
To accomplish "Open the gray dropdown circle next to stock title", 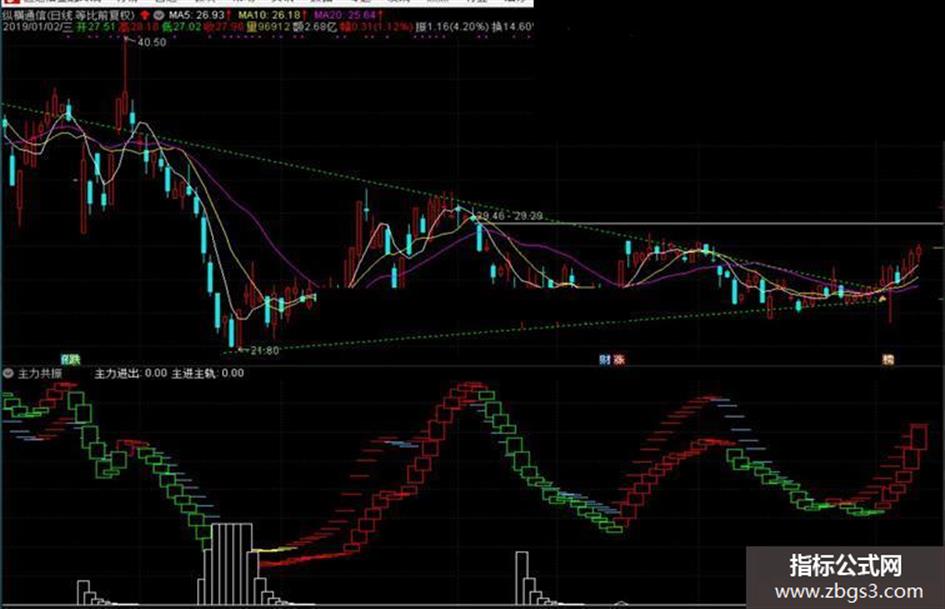I will pyautogui.click(x=159, y=14).
